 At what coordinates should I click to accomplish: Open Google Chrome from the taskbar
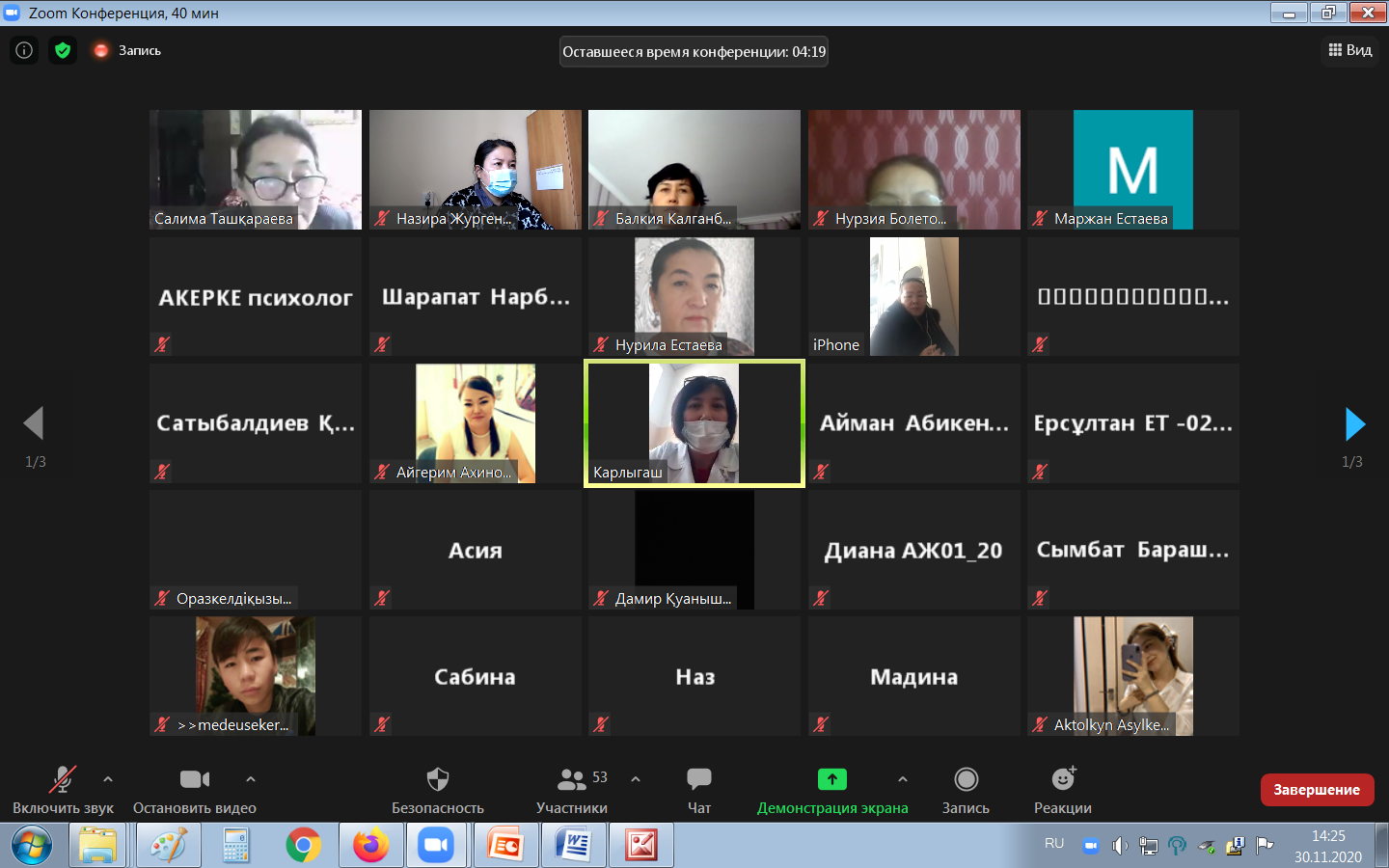tap(303, 846)
